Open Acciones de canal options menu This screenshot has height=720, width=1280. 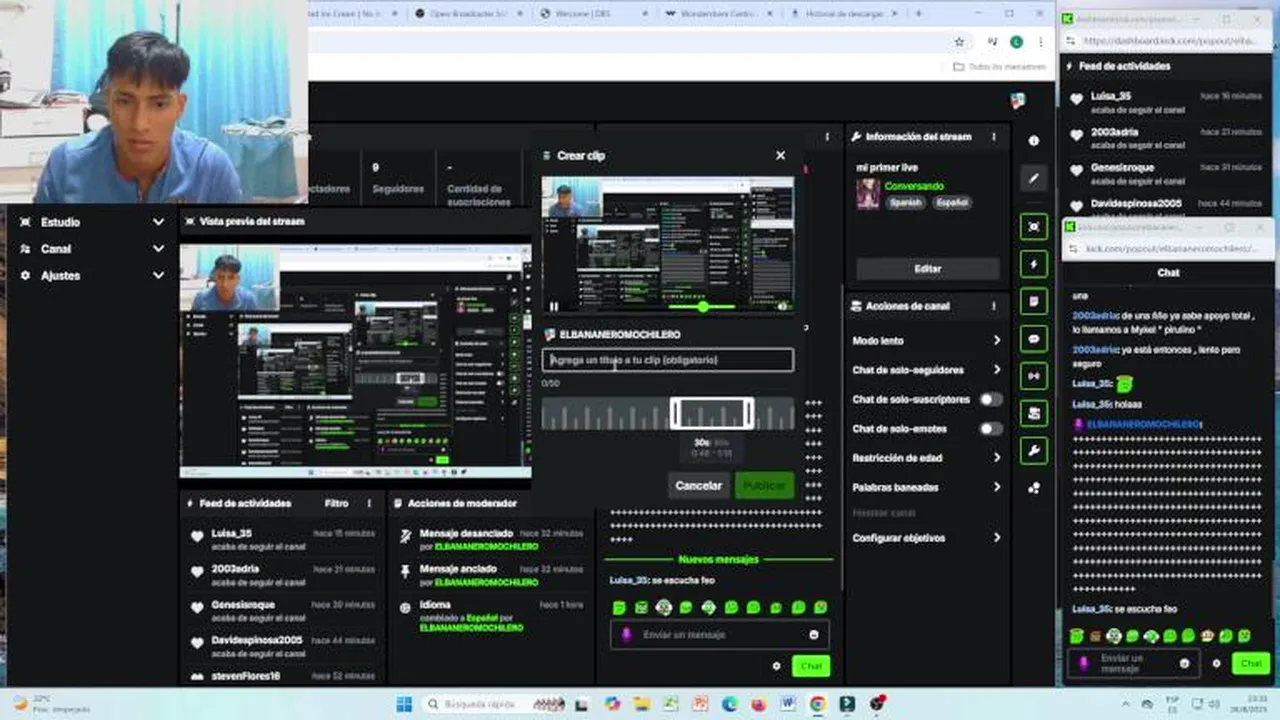[x=993, y=306]
